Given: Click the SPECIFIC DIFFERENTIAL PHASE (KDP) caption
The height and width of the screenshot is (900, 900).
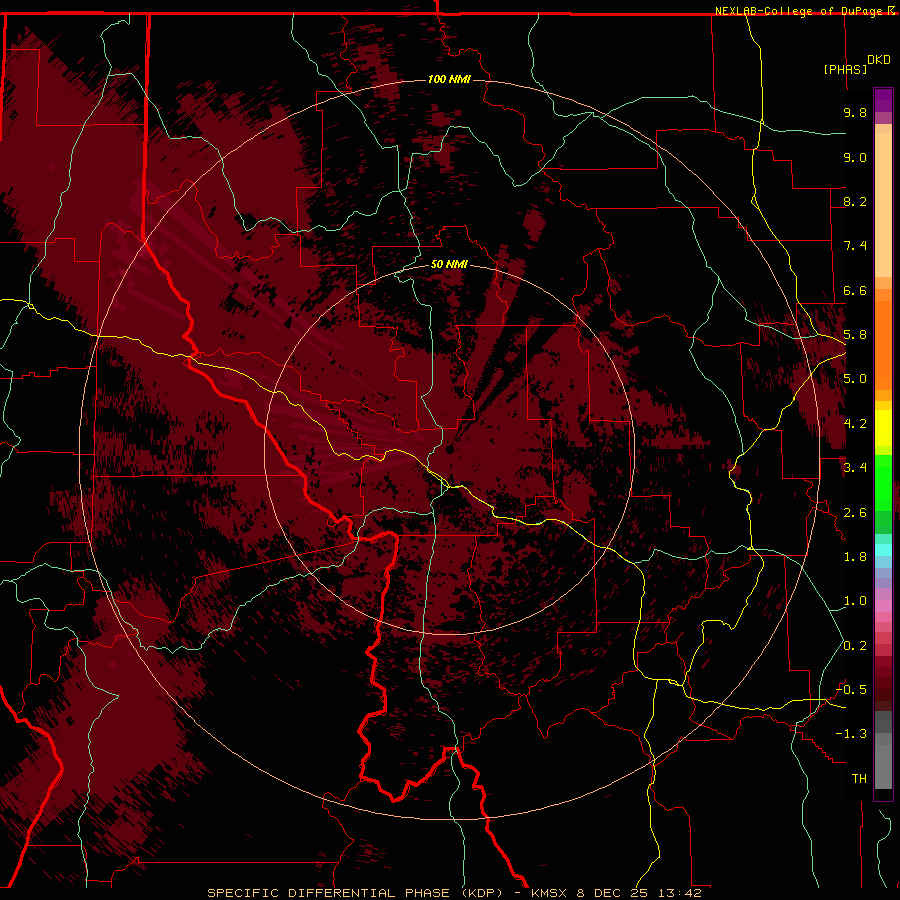Looking at the screenshot, I should 357,893.
